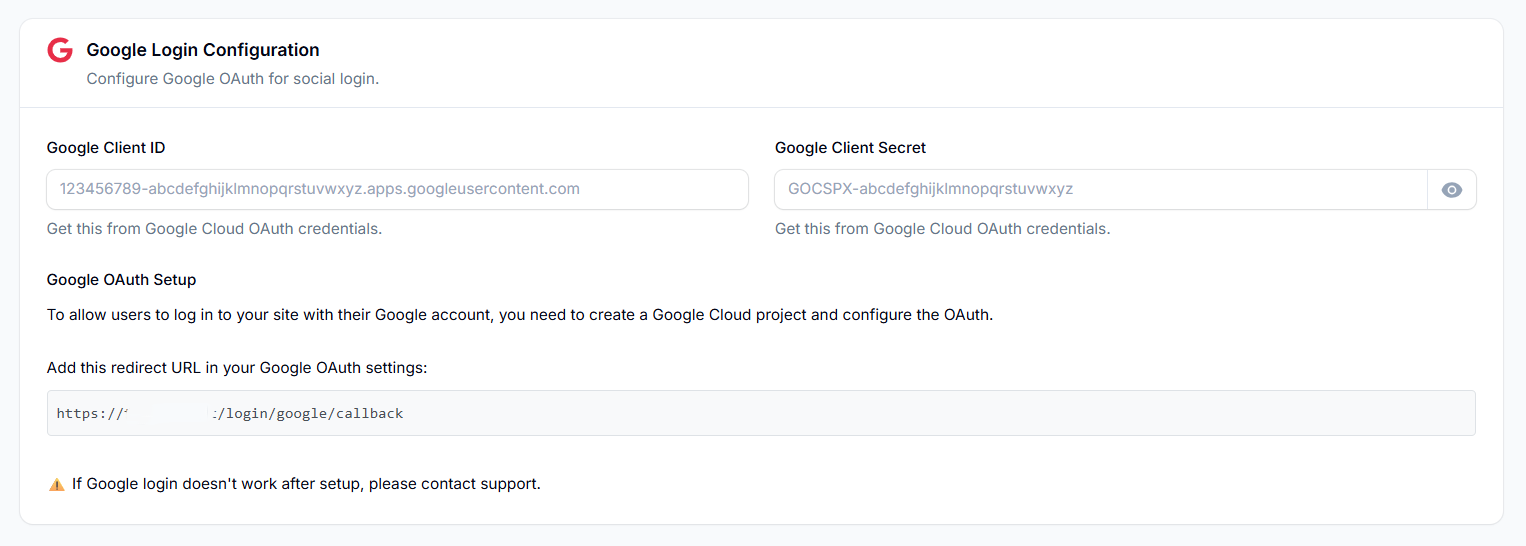Click helper text below Google Client ID field
This screenshot has height=546, width=1526.
tap(214, 229)
